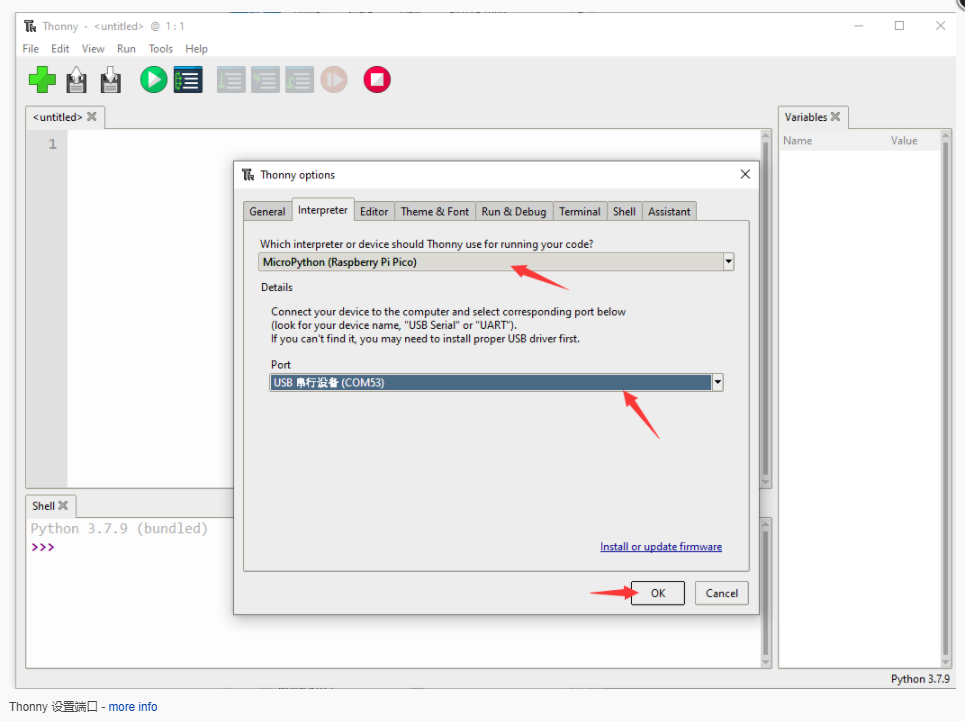Open the View menu
This screenshot has height=721, width=965.
point(93,49)
